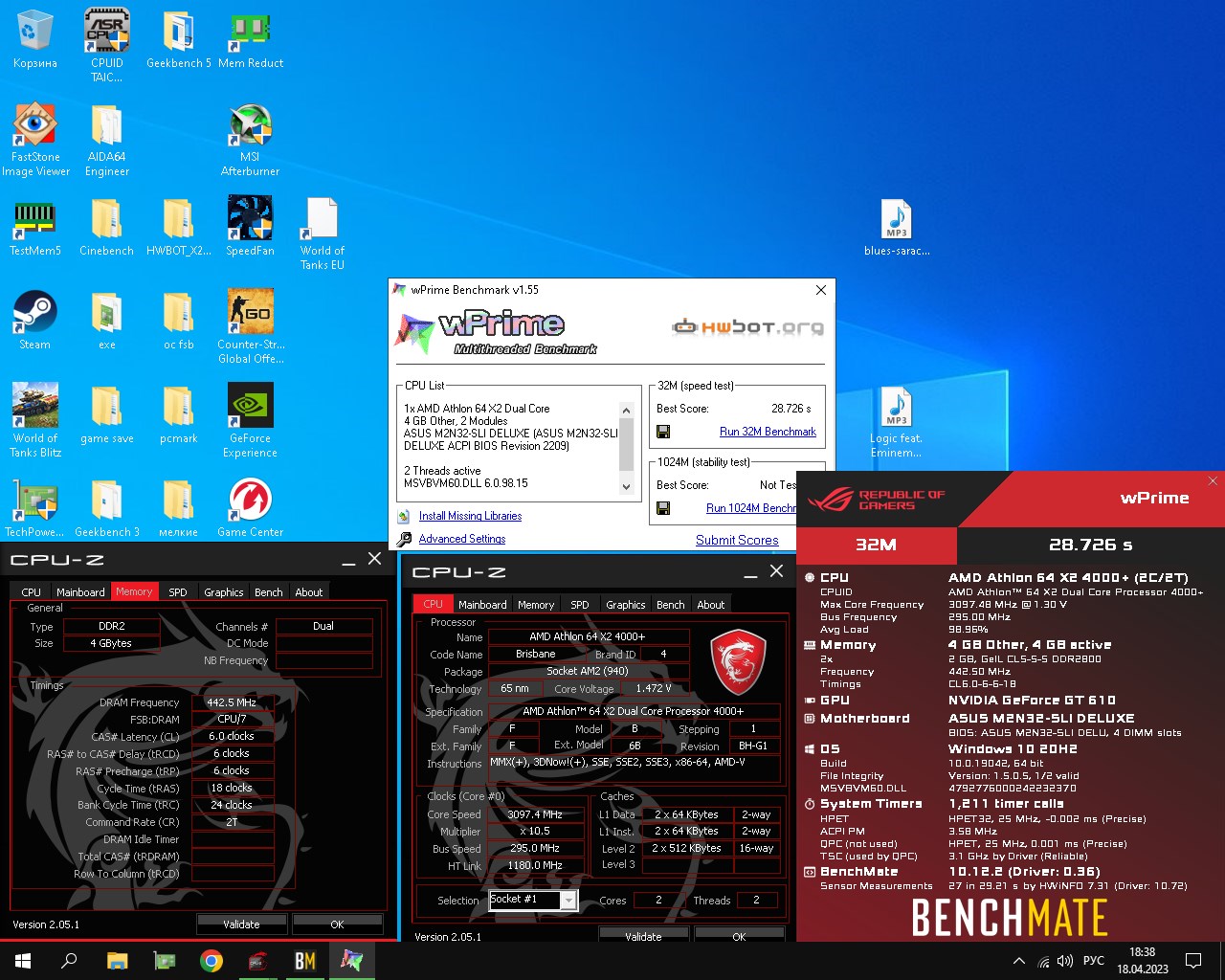Click the 28.726 s best score value in wPrime

[791, 409]
